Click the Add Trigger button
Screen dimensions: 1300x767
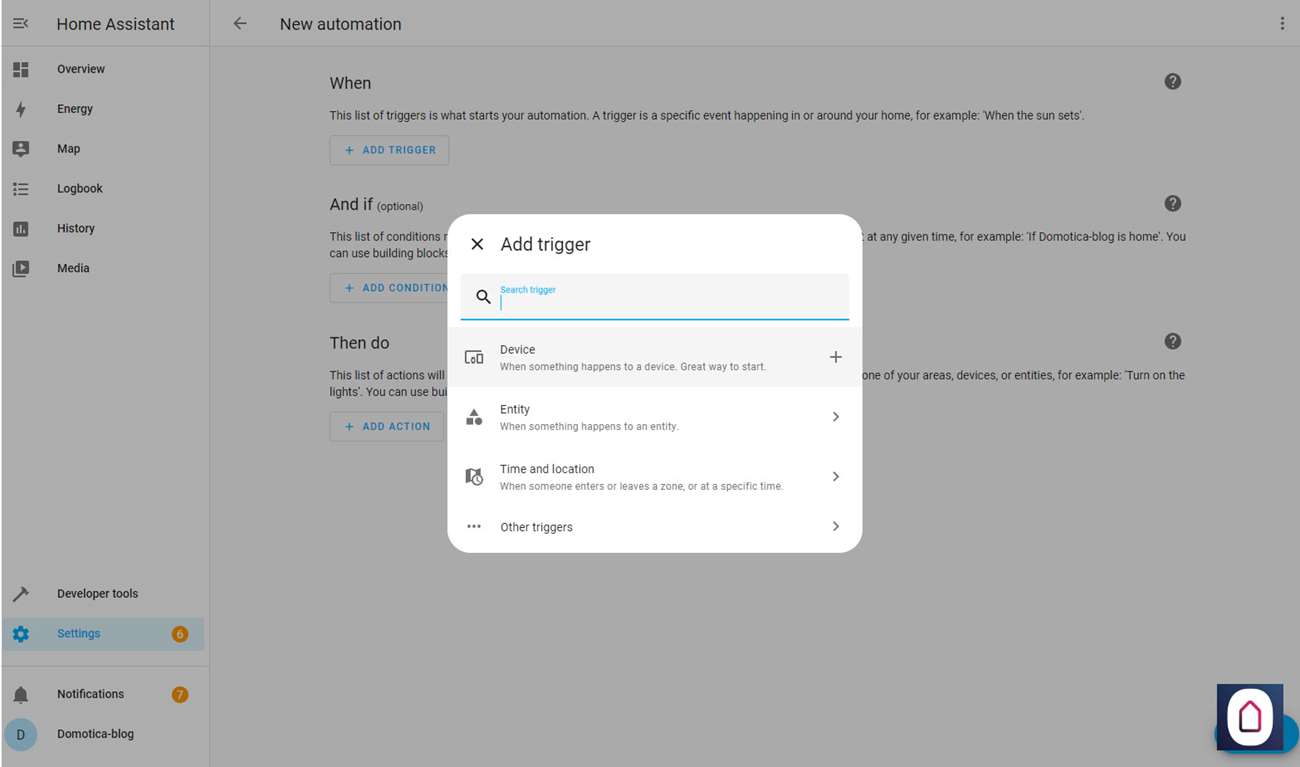[x=390, y=150]
